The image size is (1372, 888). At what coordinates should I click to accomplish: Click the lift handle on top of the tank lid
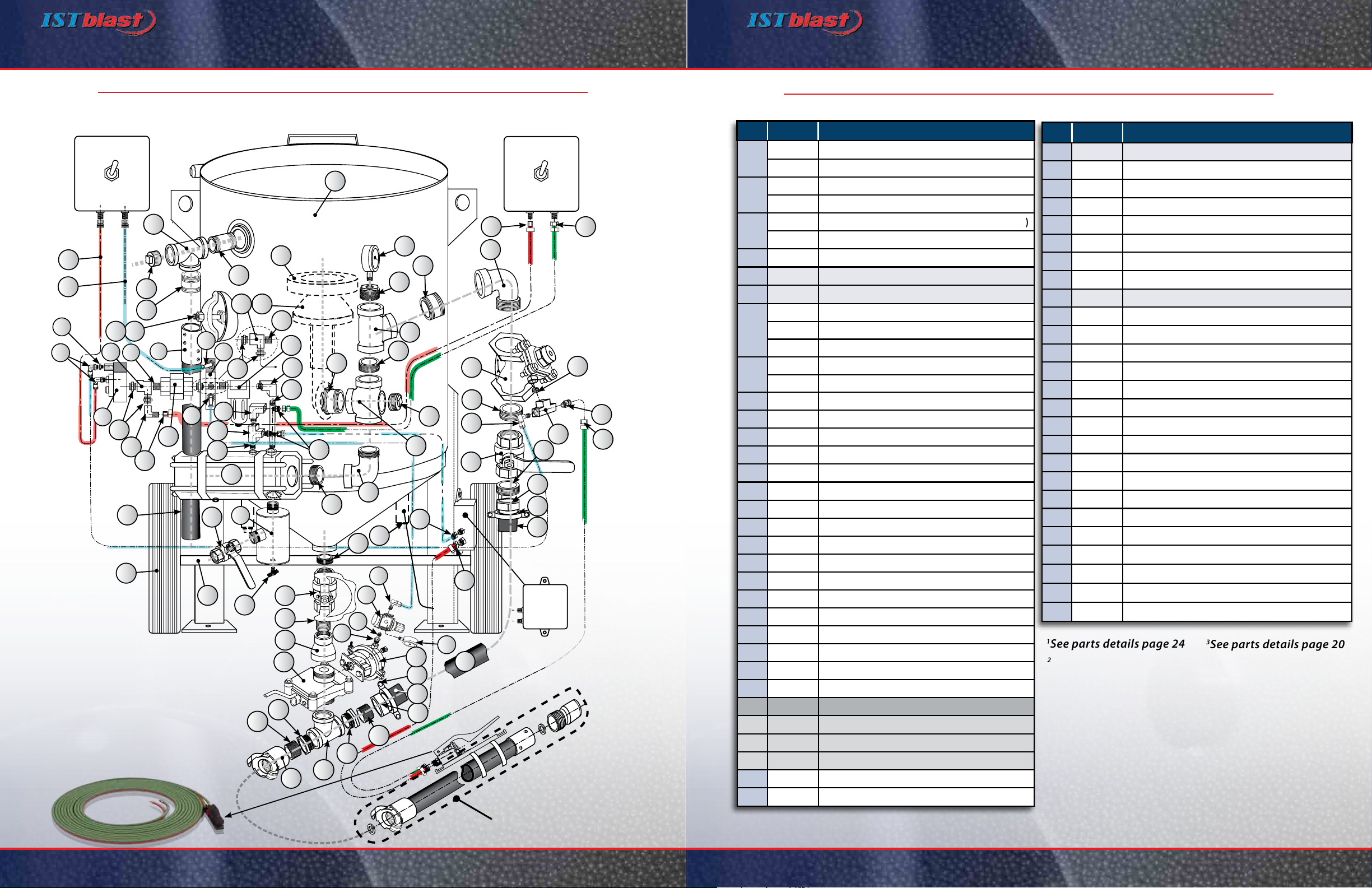coord(323,139)
